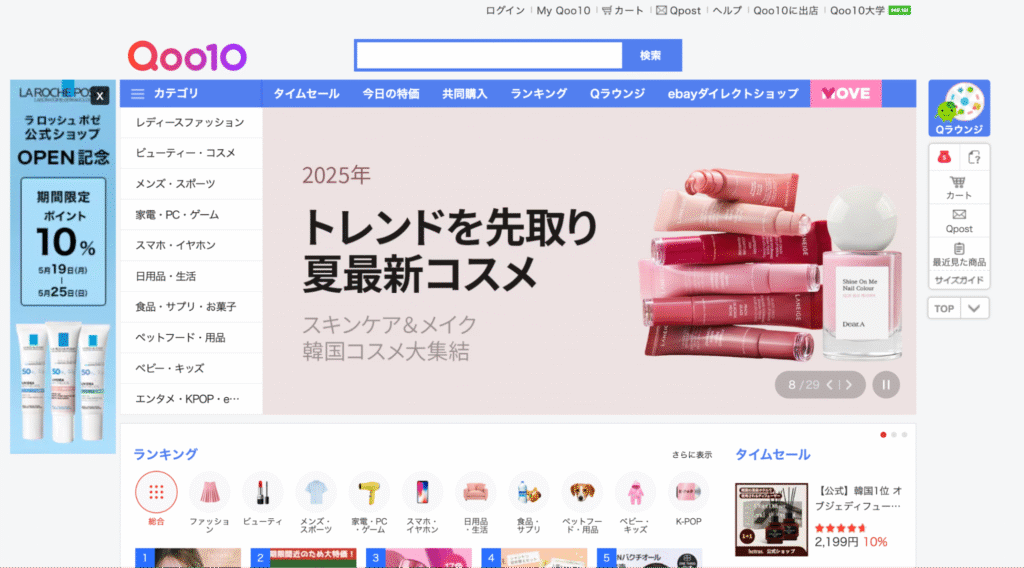
Task: Select 家電・PC・ゲーム ranking category icon
Action: coord(369,492)
